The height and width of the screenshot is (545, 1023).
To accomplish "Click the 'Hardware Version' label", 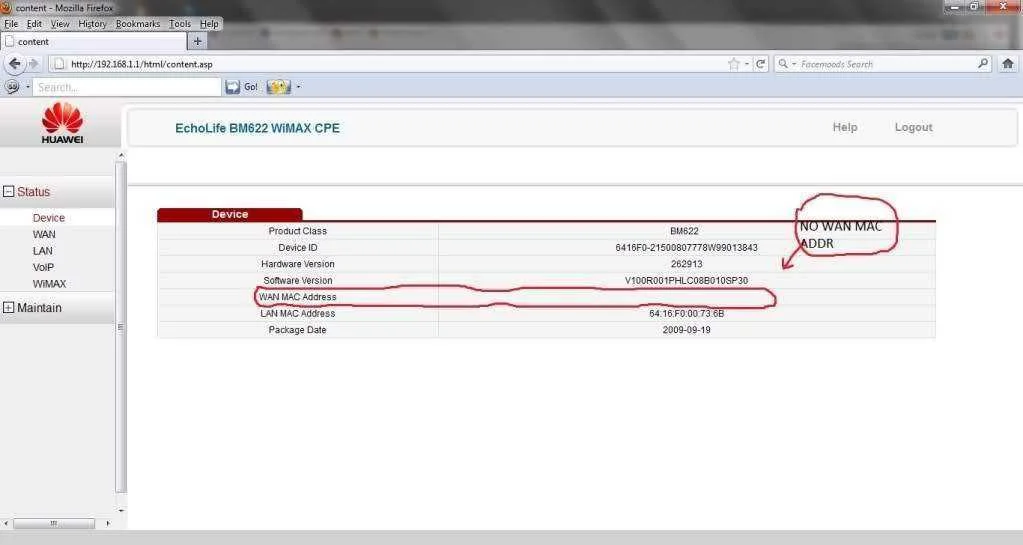I will [298, 264].
